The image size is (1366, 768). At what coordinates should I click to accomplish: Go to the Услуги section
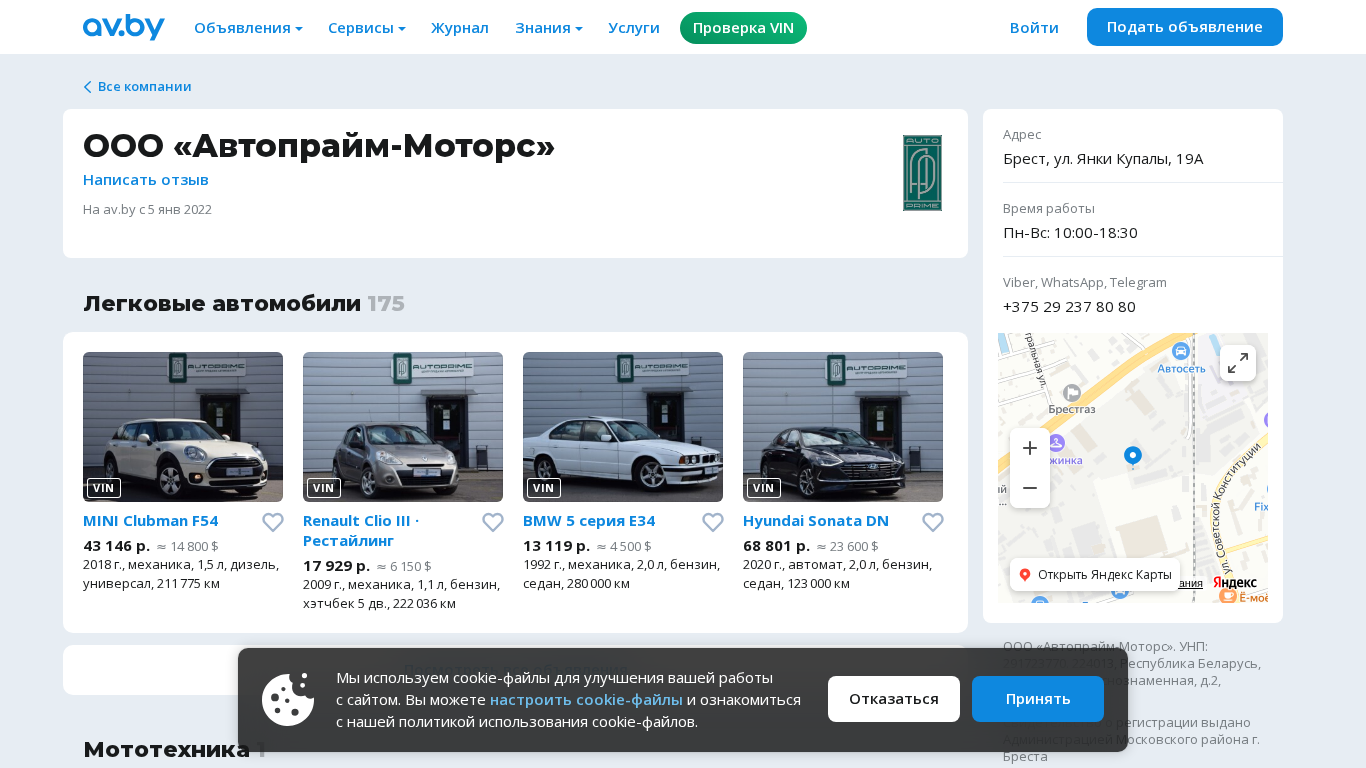point(634,28)
